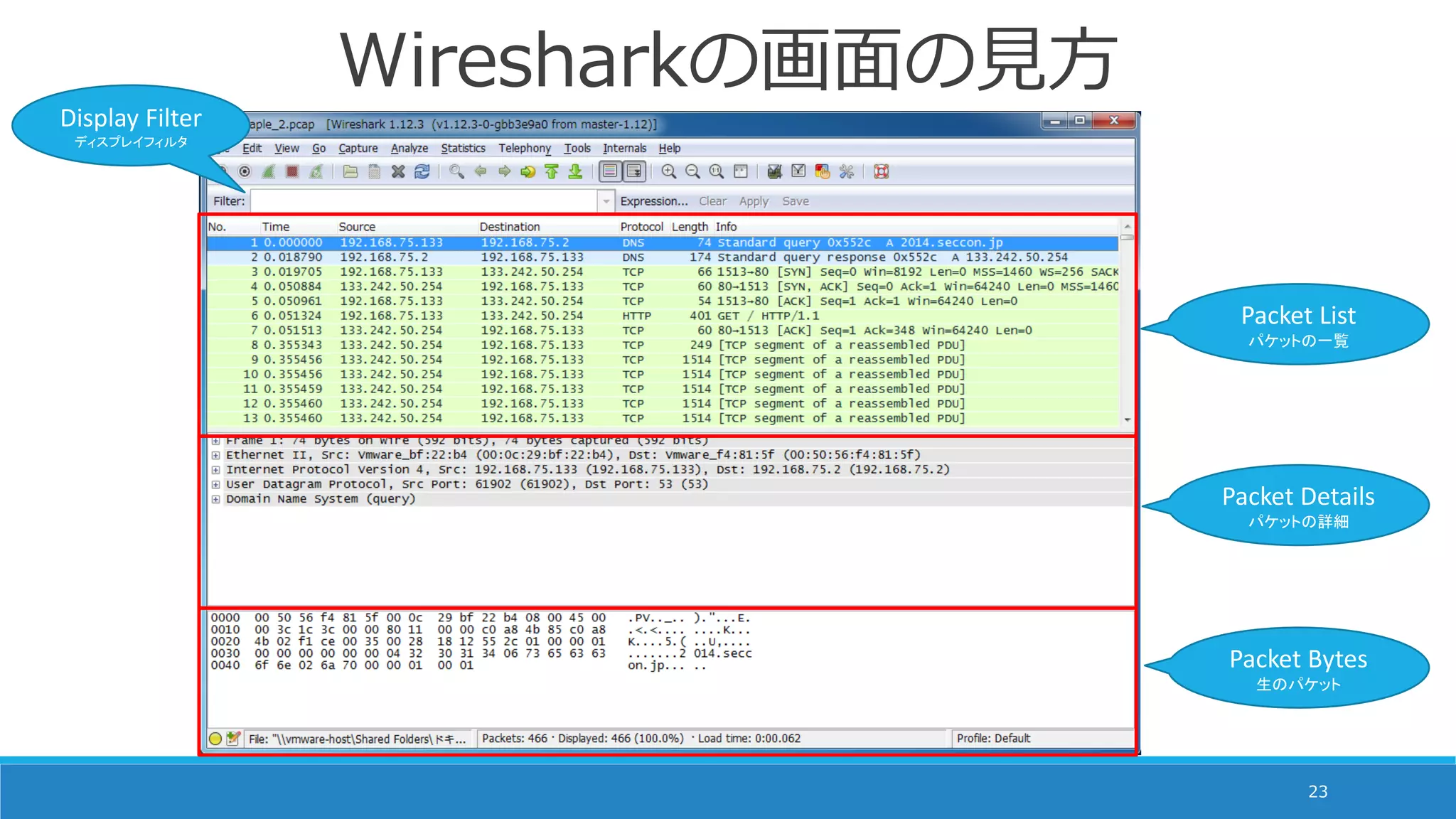Open the filter history dropdown arrow

[606, 201]
